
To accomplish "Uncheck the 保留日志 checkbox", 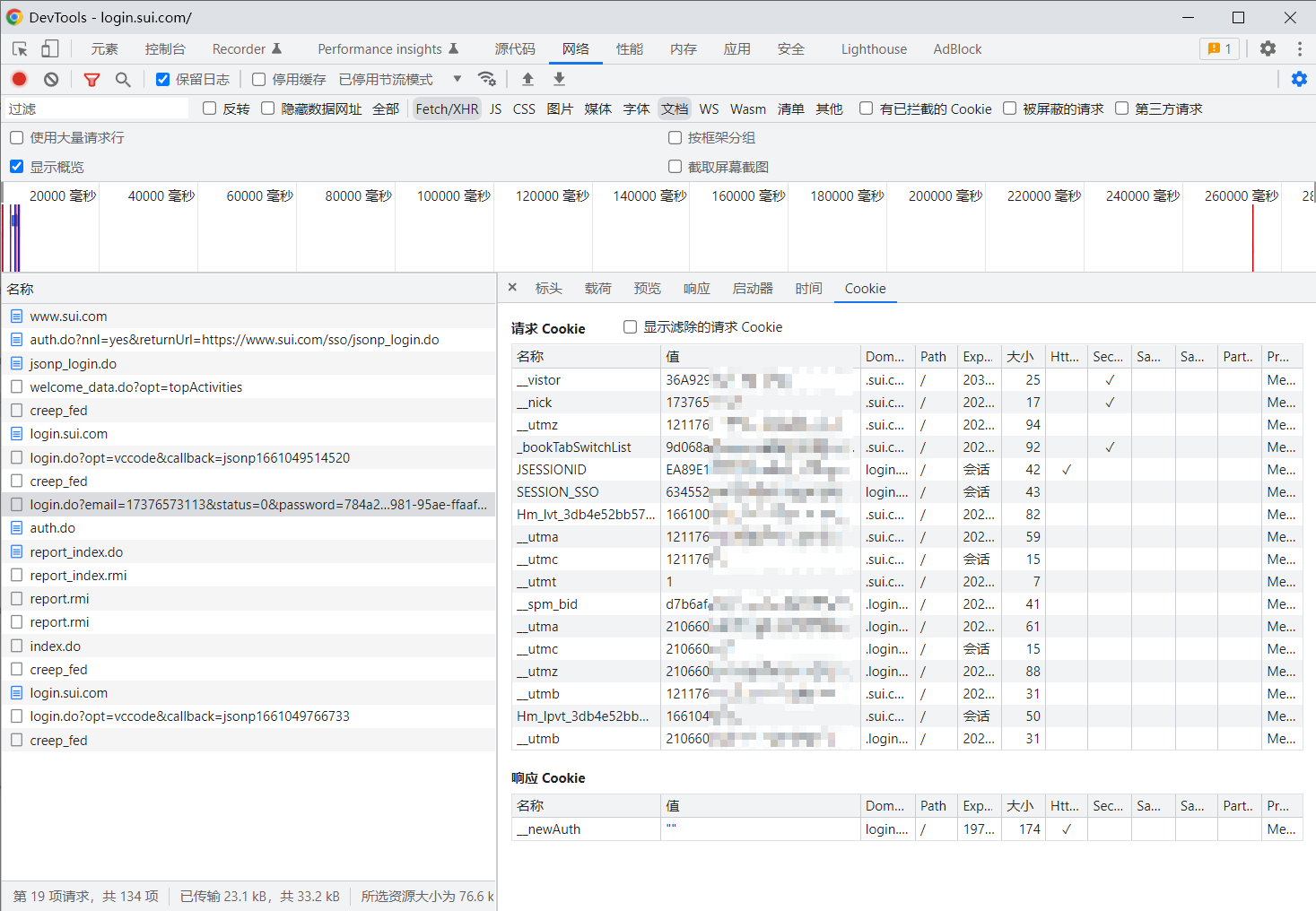I will point(162,80).
